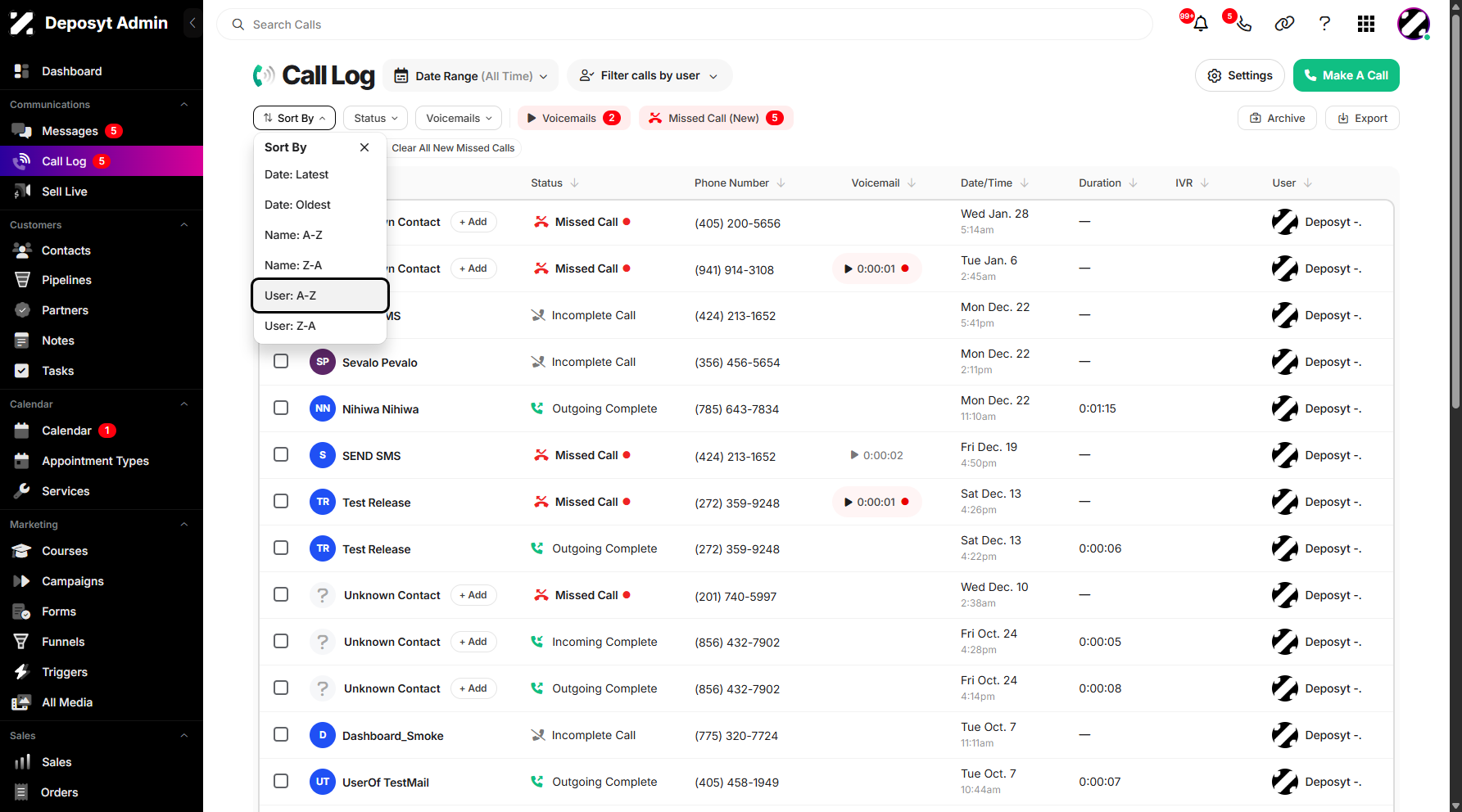The width and height of the screenshot is (1462, 812).
Task: Tick checkbox for Test Release outgoing call
Action: [281, 548]
